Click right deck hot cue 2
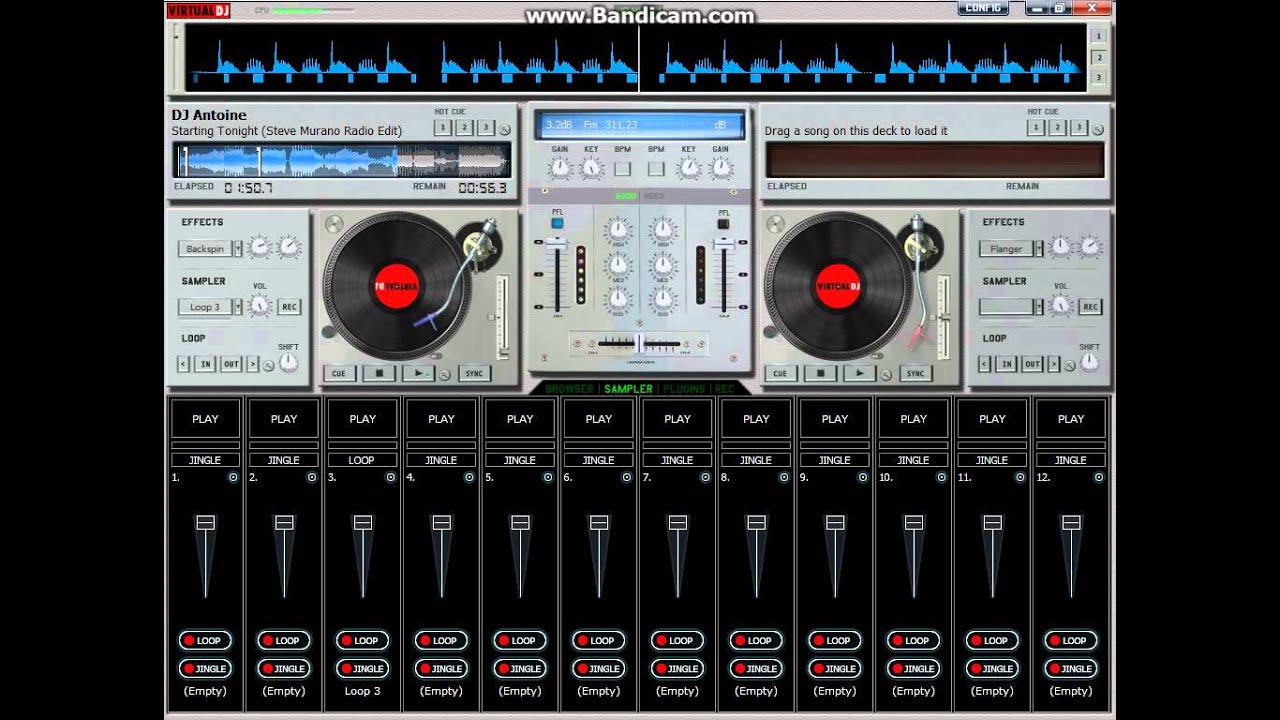The height and width of the screenshot is (720, 1280). 1058,127
